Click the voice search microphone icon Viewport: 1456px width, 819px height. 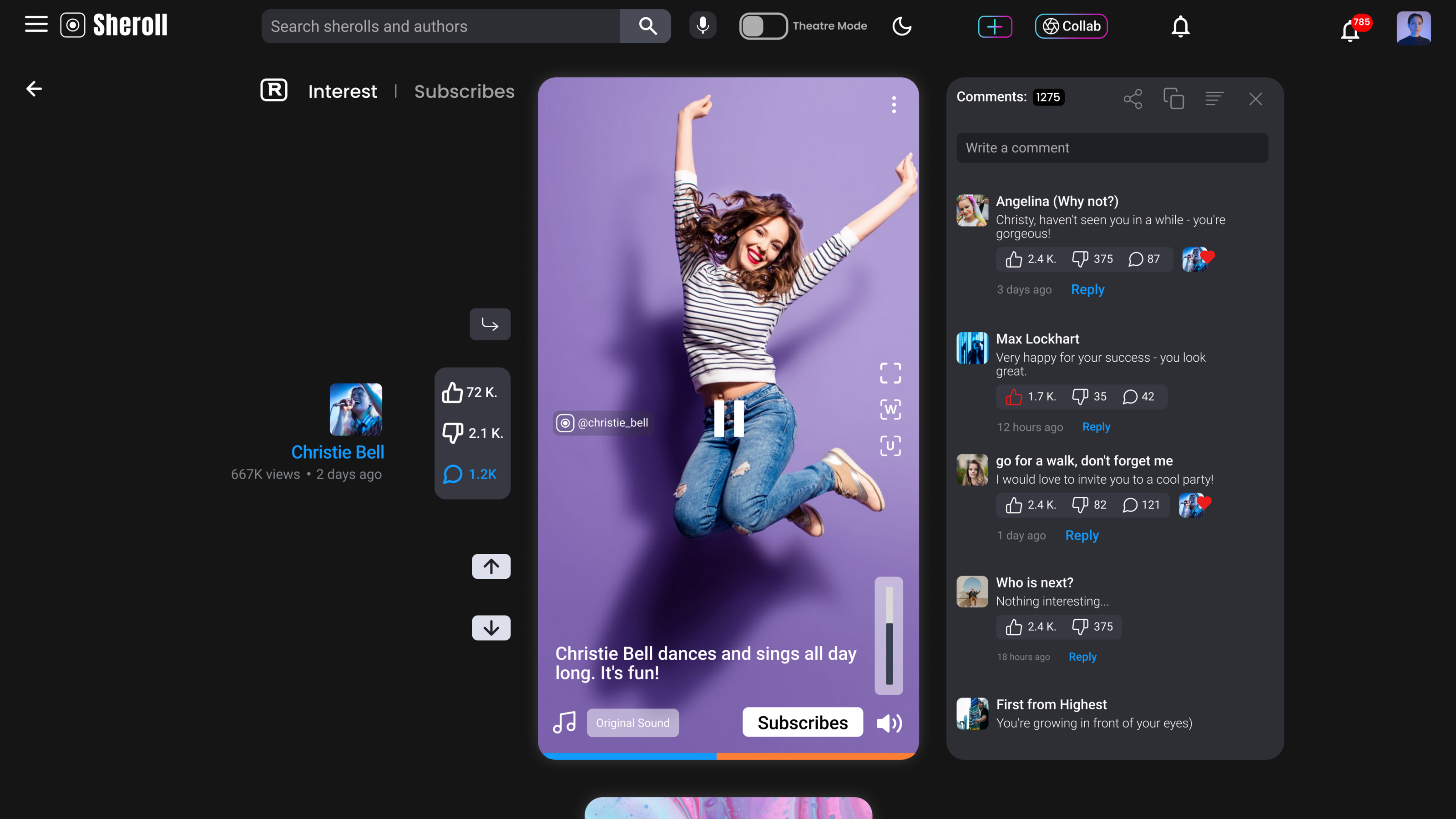(x=703, y=26)
